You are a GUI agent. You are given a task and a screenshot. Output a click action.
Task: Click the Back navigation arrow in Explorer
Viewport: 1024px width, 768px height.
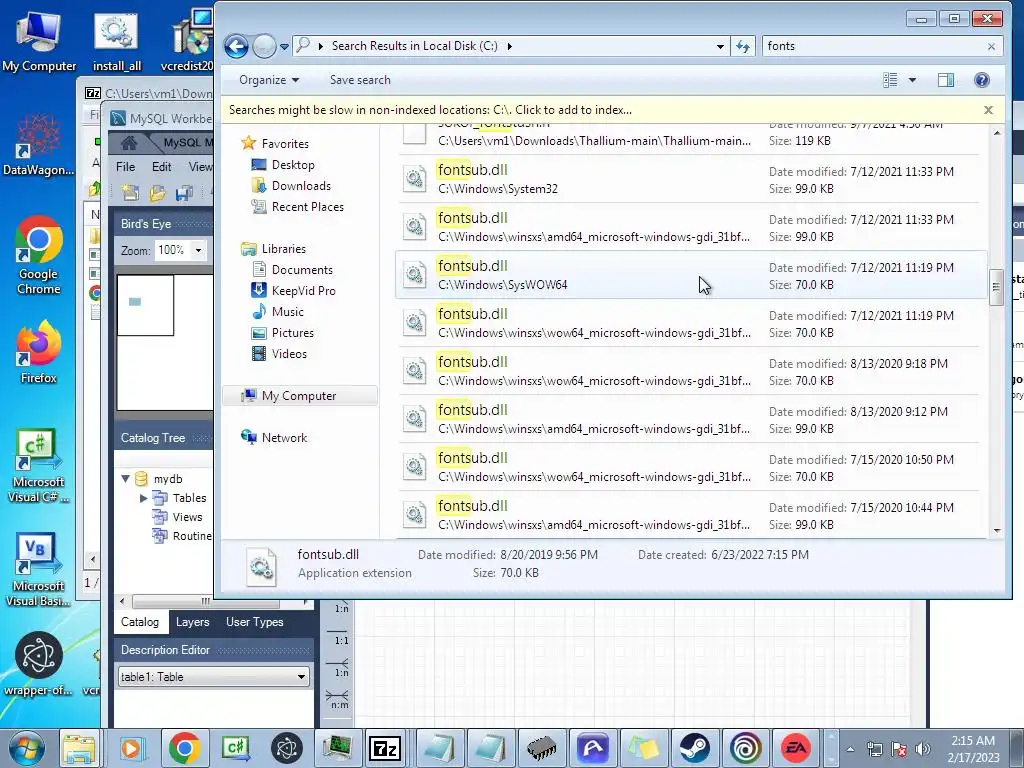pyautogui.click(x=236, y=46)
